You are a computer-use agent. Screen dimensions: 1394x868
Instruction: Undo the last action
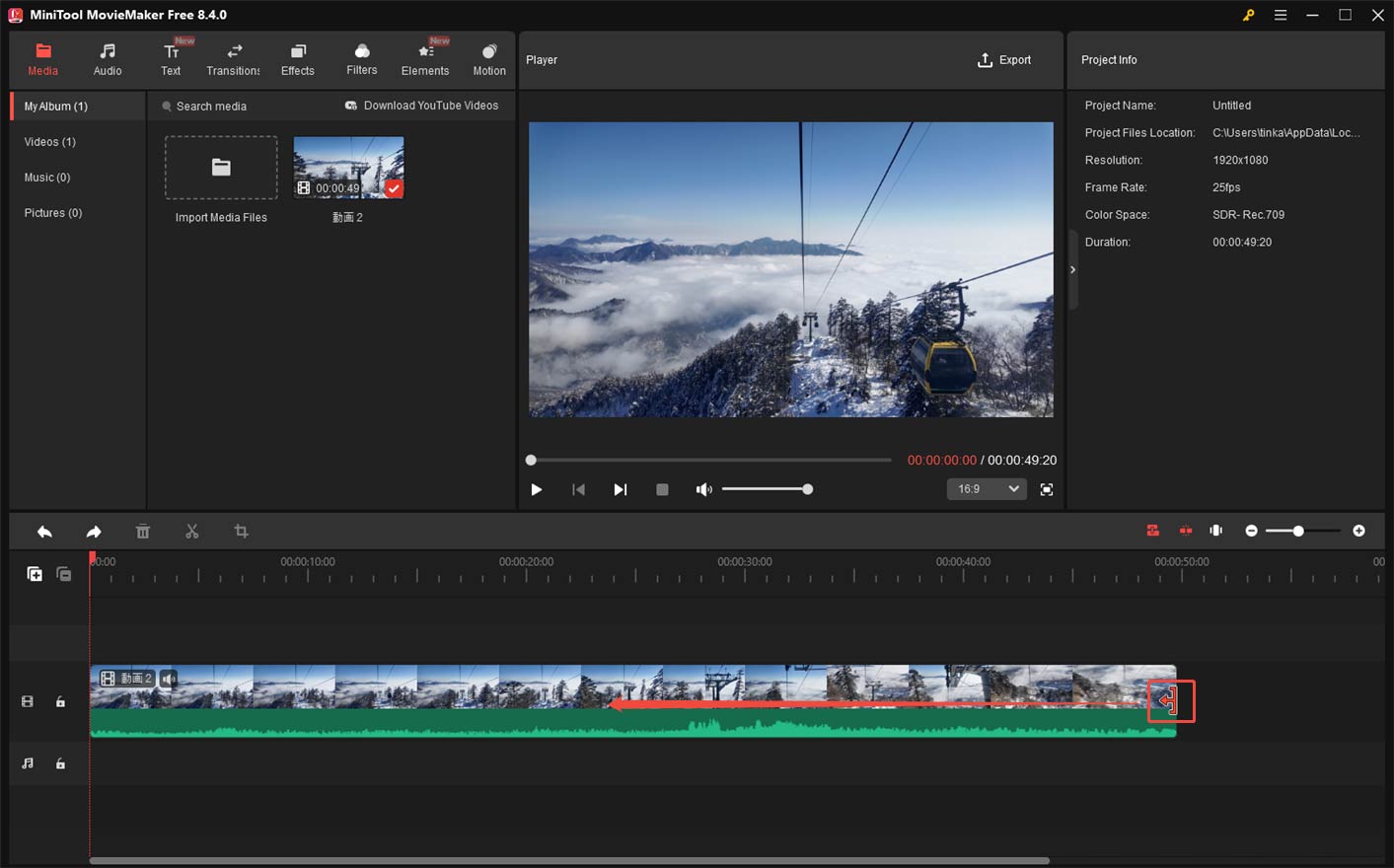click(x=44, y=531)
